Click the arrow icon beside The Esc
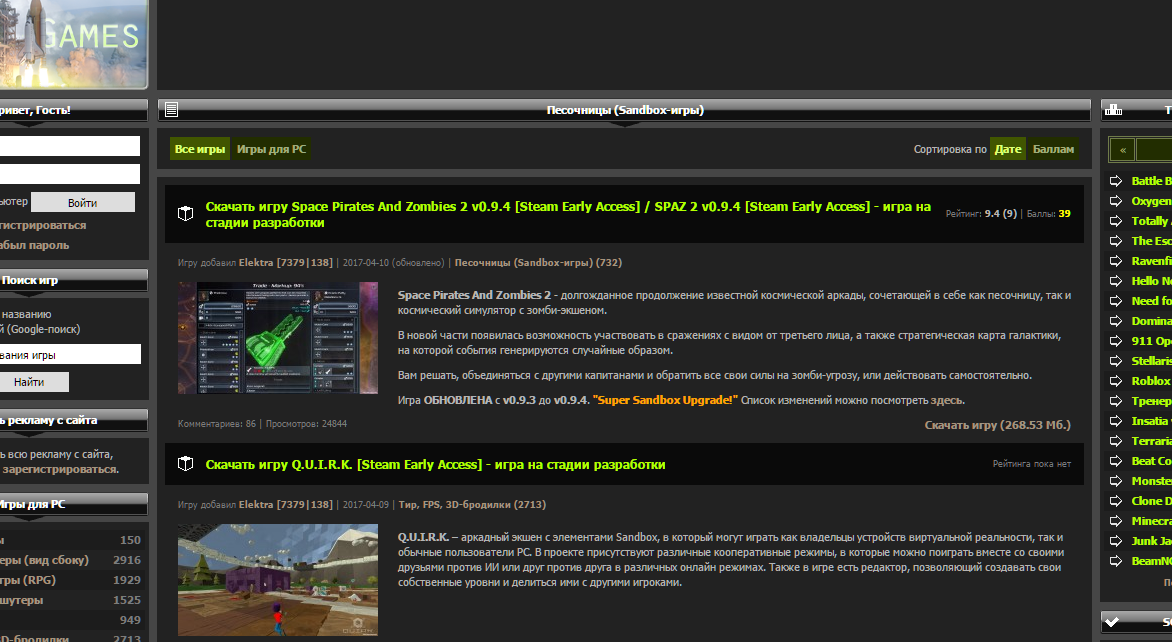Viewport: 1172px width, 642px height. [x=1116, y=241]
